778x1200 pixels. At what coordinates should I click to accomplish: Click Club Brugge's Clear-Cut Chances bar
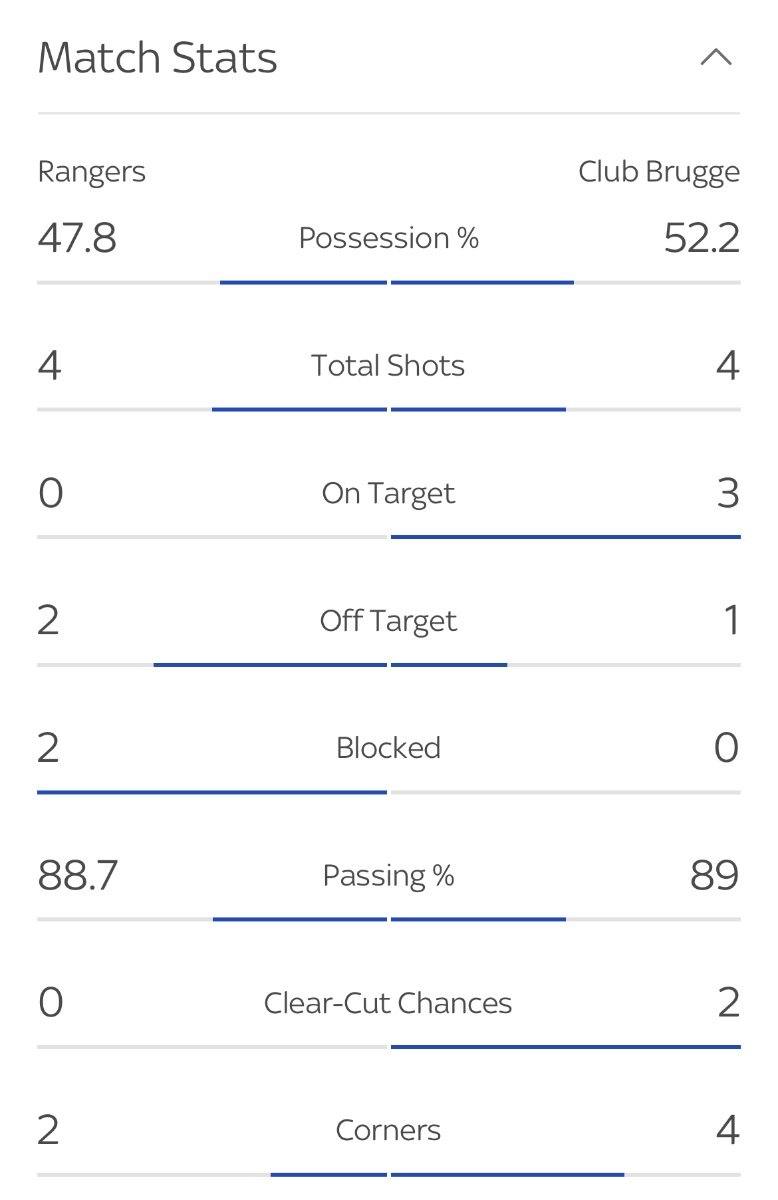(x=566, y=1047)
